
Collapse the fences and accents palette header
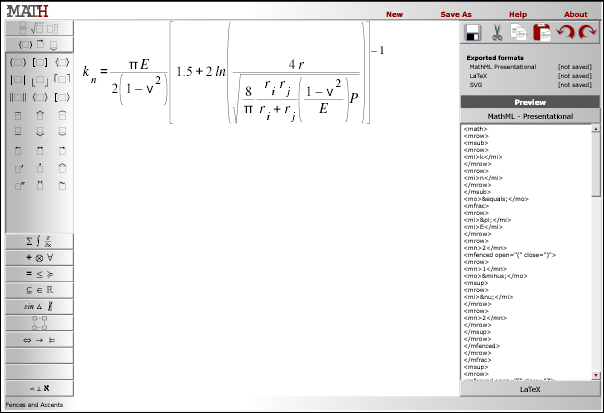(x=39, y=45)
